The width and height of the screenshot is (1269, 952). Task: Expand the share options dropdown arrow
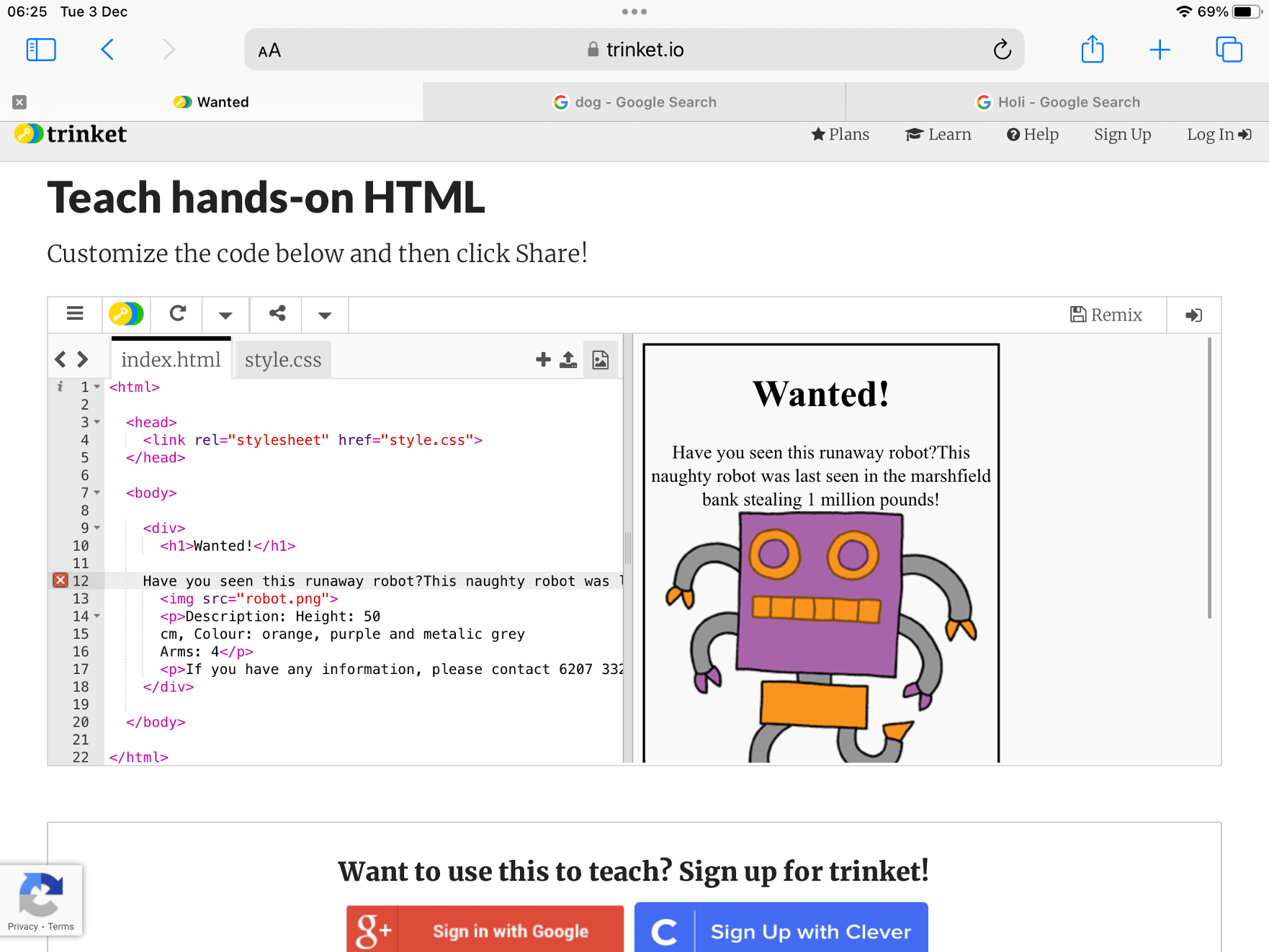pyautogui.click(x=325, y=315)
